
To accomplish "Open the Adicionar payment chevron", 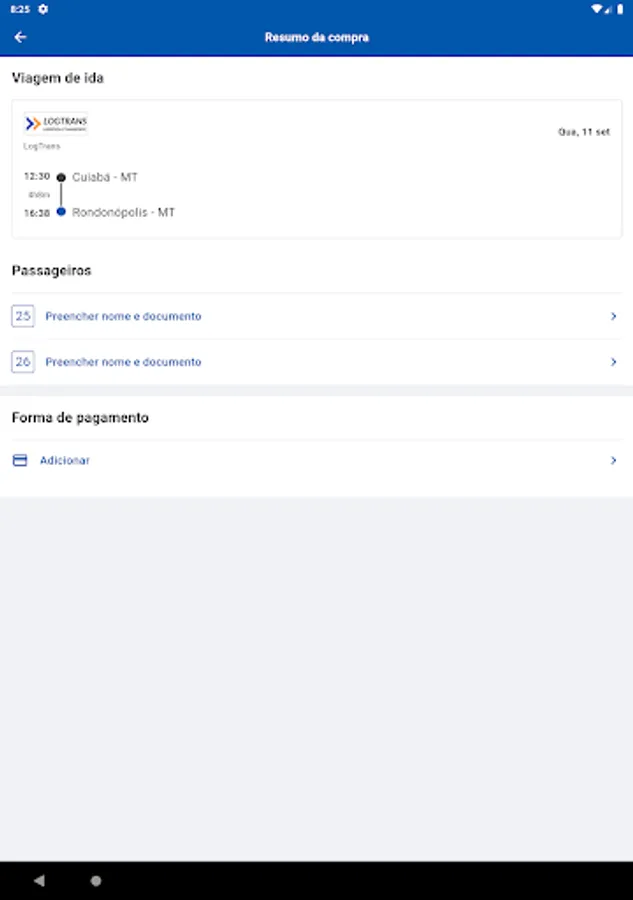I will pos(614,460).
